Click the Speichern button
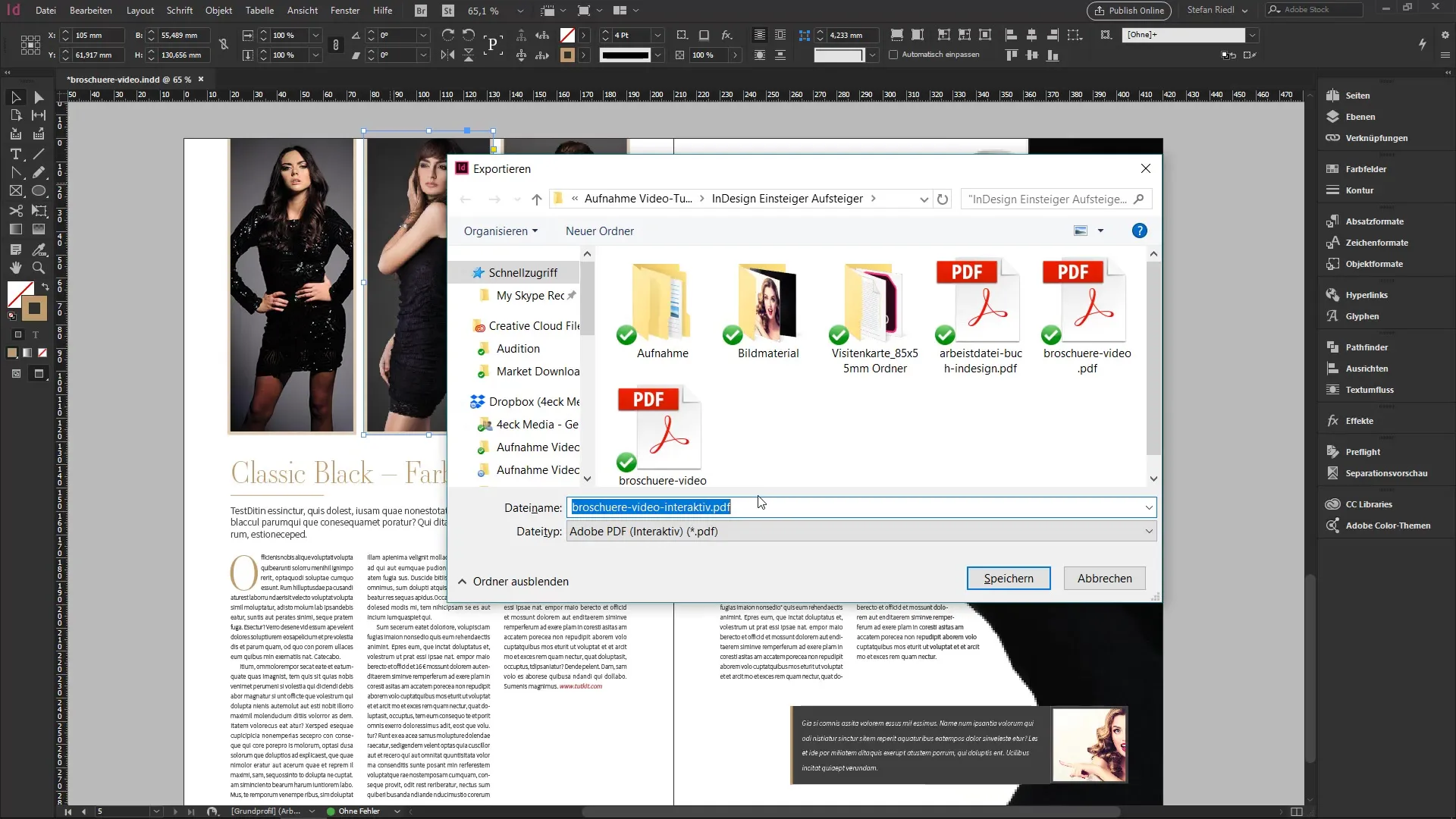This screenshot has height=819, width=1456. click(x=1009, y=579)
